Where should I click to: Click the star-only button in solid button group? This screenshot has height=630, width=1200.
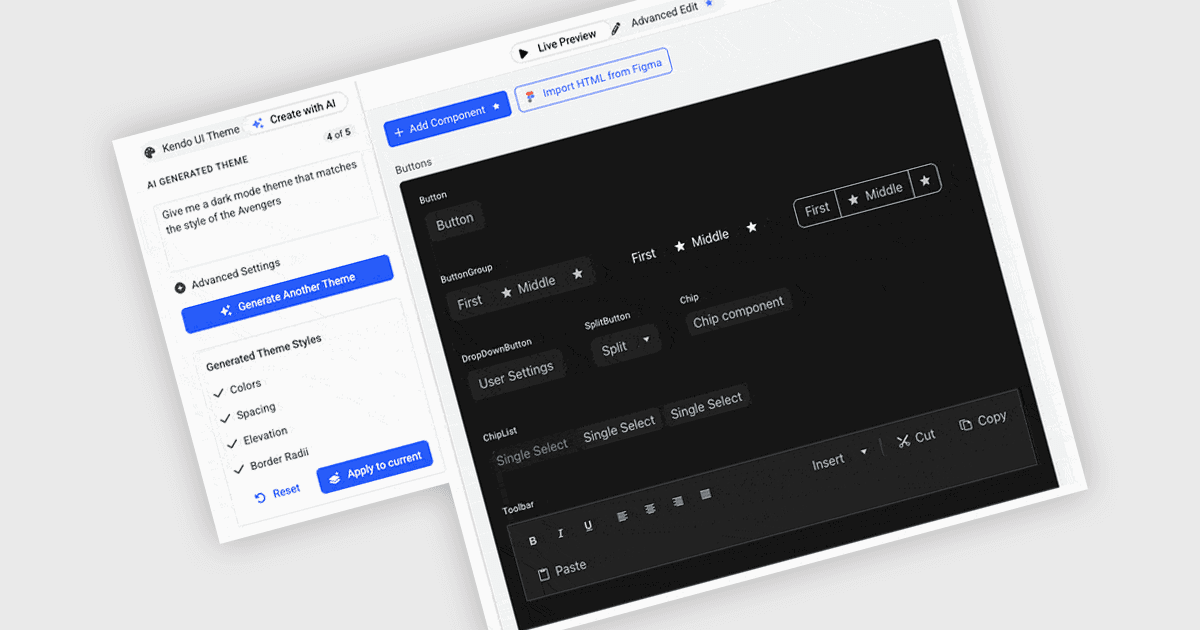[577, 274]
